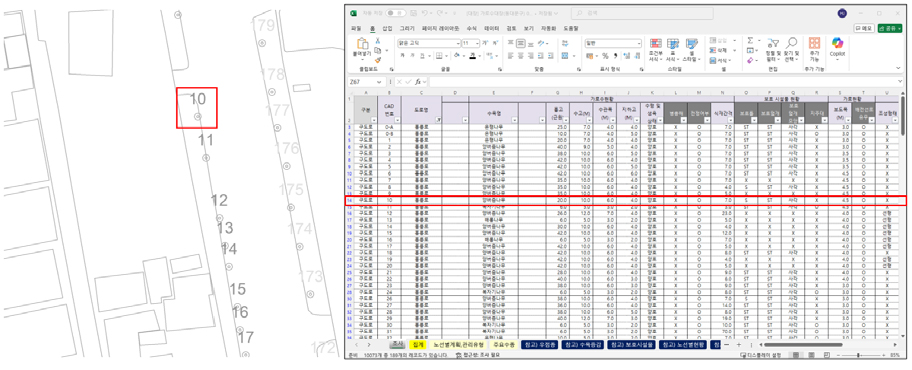Toggle the AutoSave (자동 저장) switch
The image size is (912, 370).
click(x=396, y=13)
